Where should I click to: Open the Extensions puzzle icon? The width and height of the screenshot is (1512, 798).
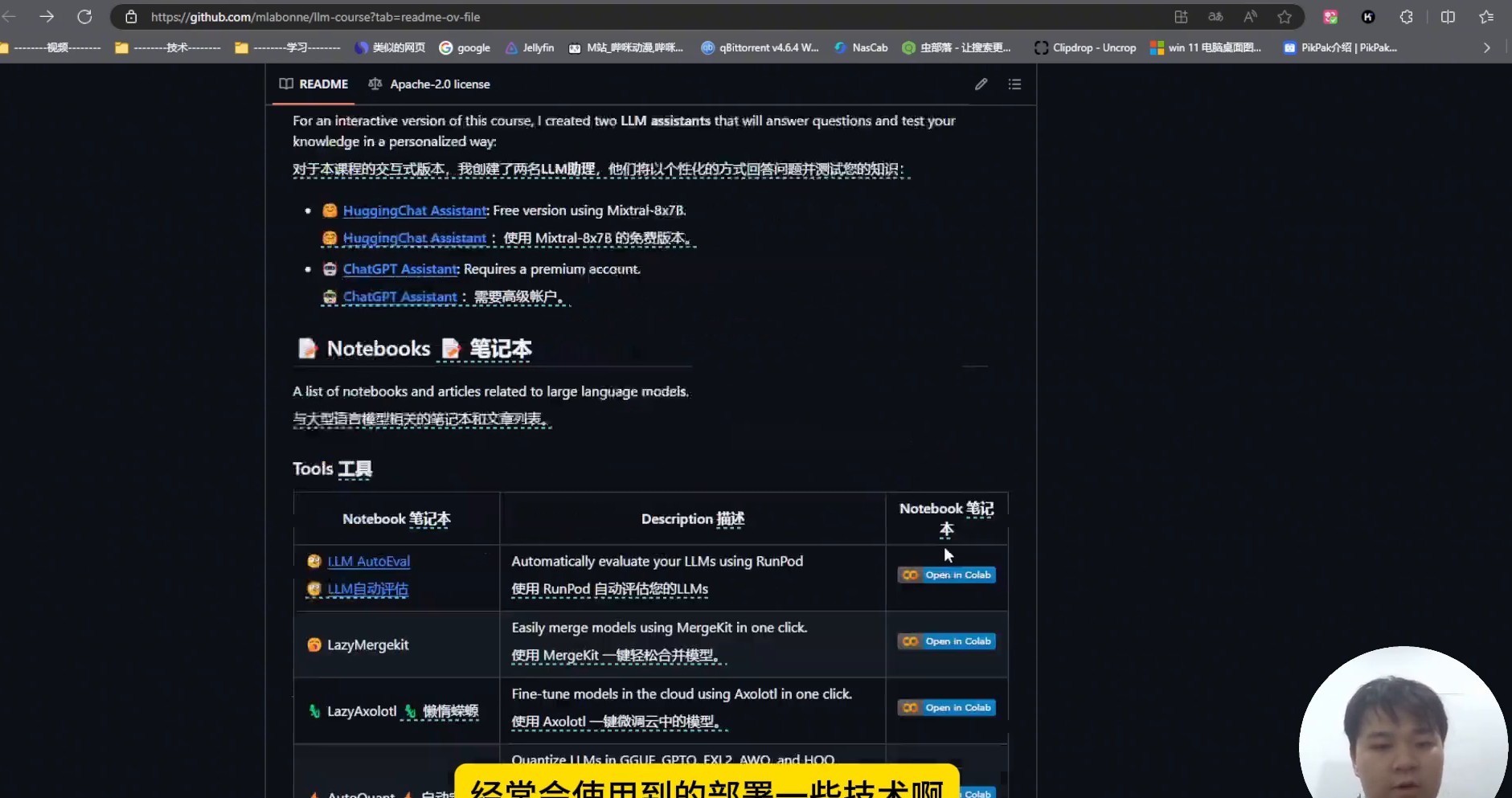point(1406,17)
